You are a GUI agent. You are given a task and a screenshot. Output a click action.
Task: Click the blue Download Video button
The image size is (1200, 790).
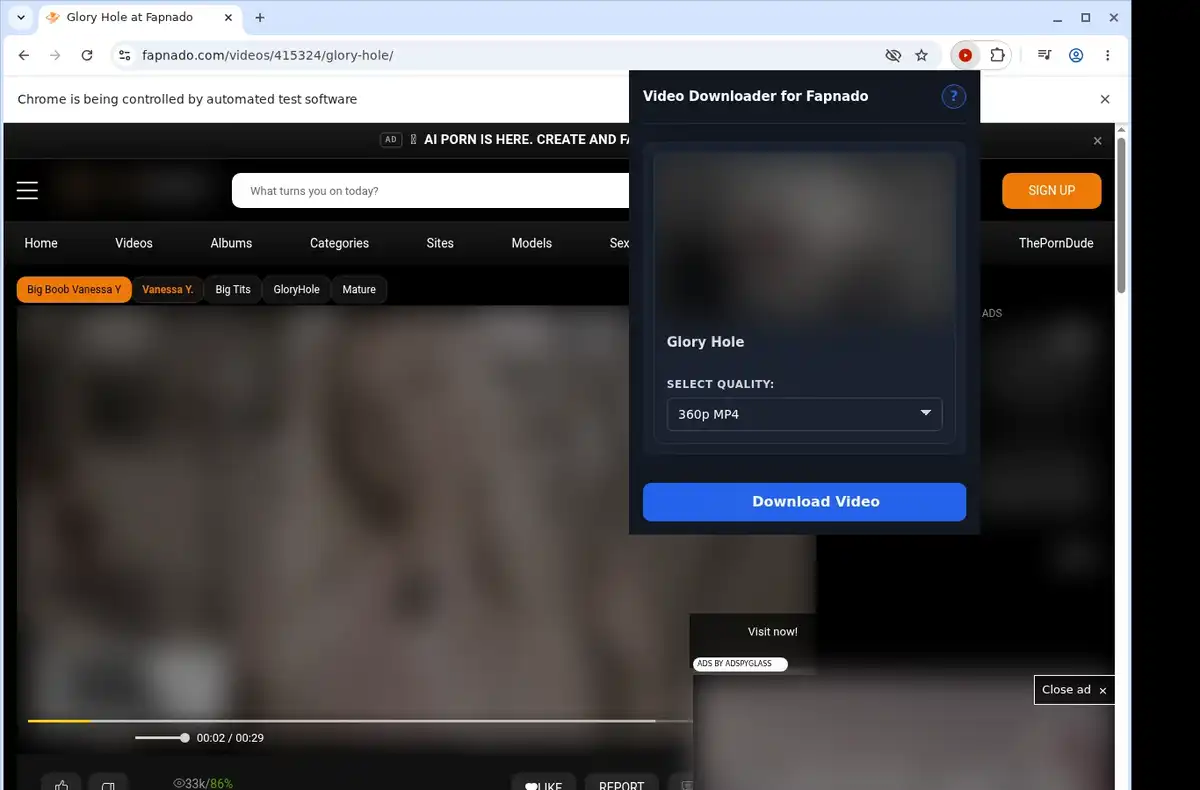[x=804, y=502]
